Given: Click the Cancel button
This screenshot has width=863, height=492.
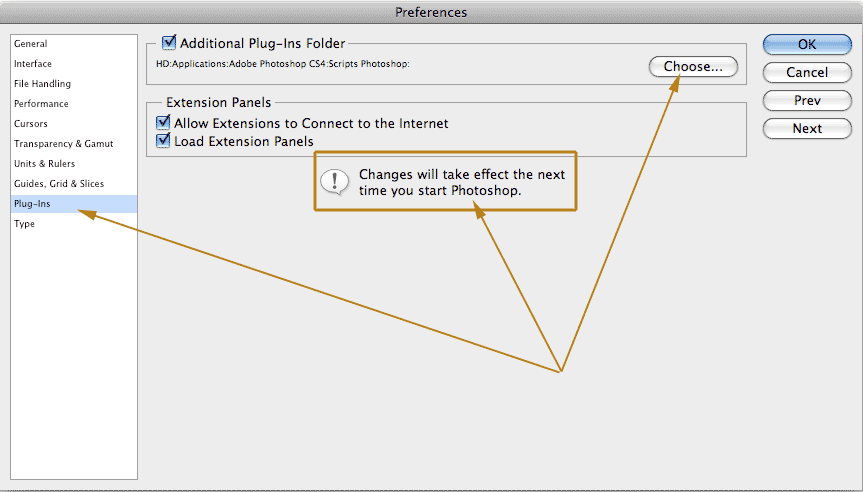Looking at the screenshot, I should point(806,72).
